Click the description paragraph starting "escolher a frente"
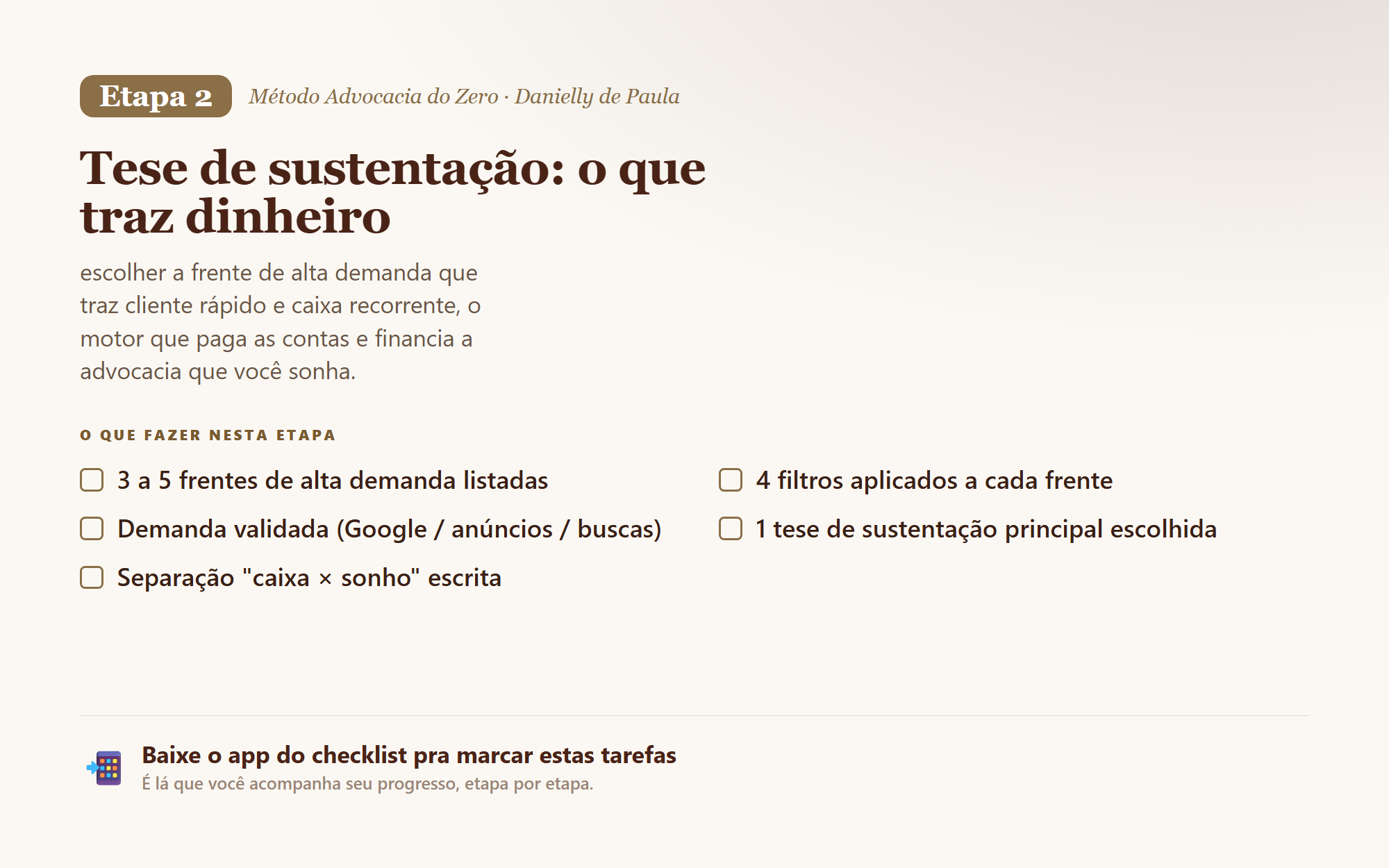 (x=281, y=322)
